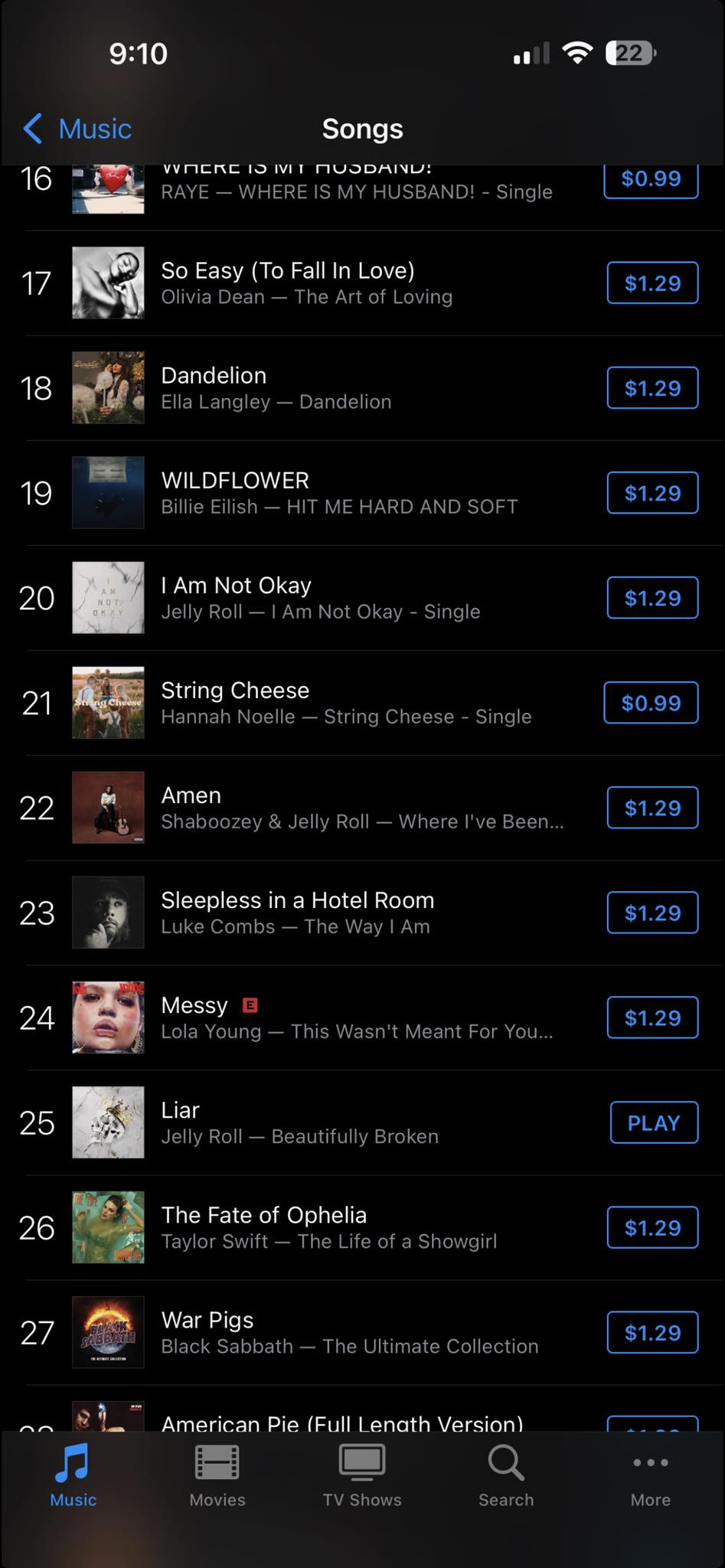Open the Movies tab icon
Viewport: 725px width, 1568px height.
217,1462
